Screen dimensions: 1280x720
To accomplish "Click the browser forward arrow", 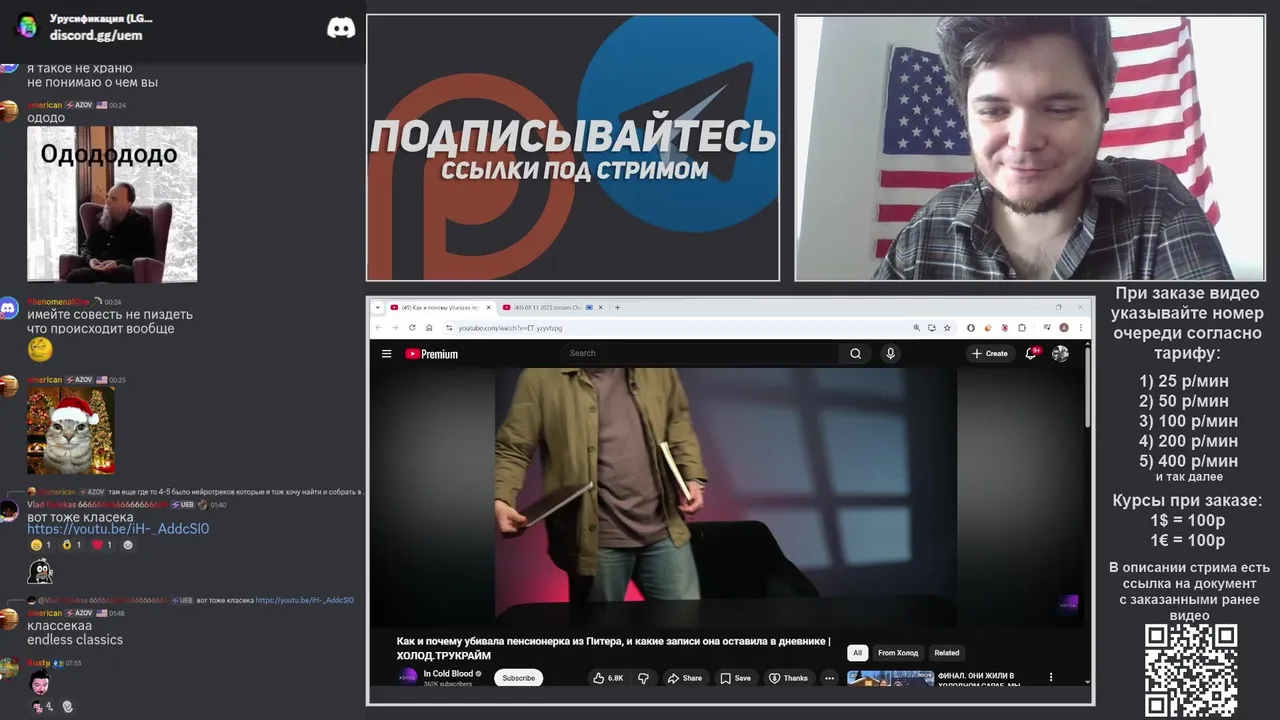I will 395,328.
